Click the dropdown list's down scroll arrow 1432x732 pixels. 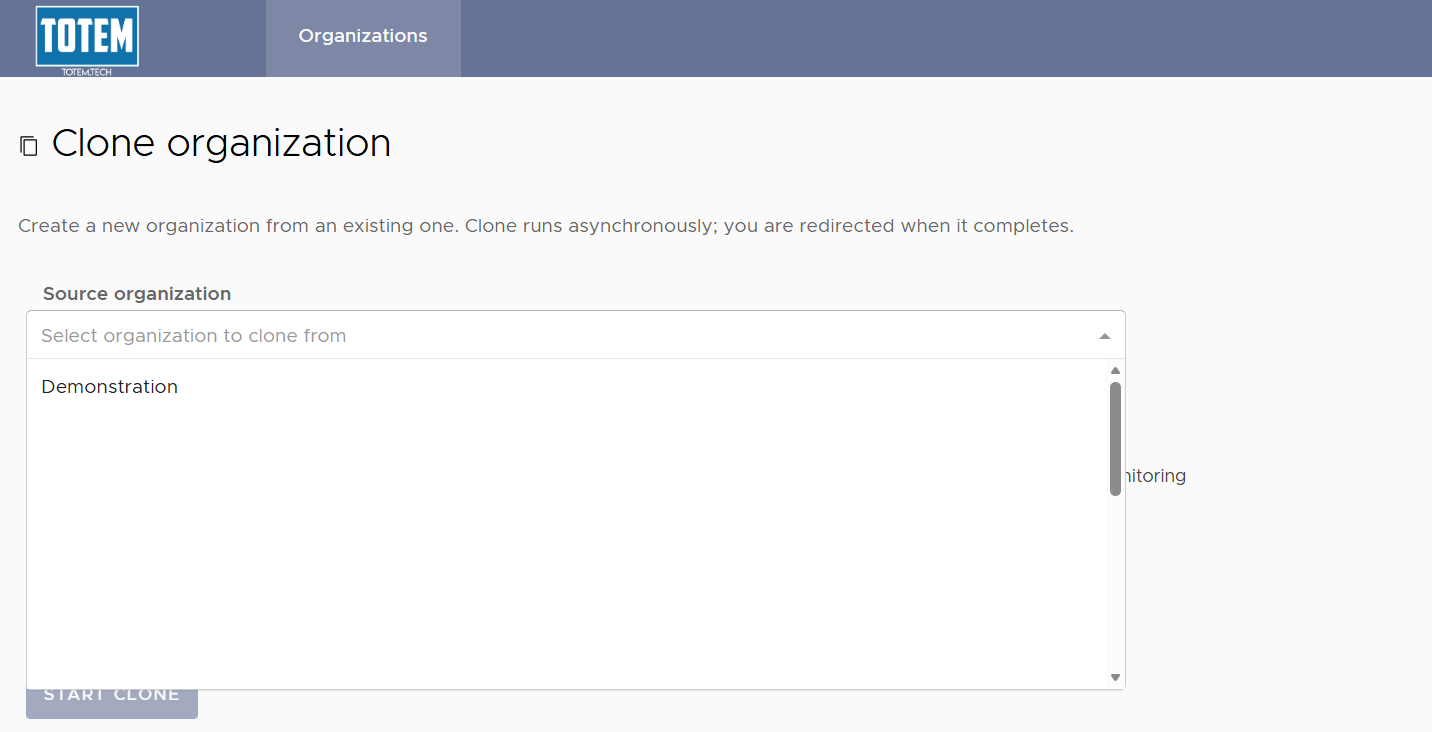pos(1115,677)
